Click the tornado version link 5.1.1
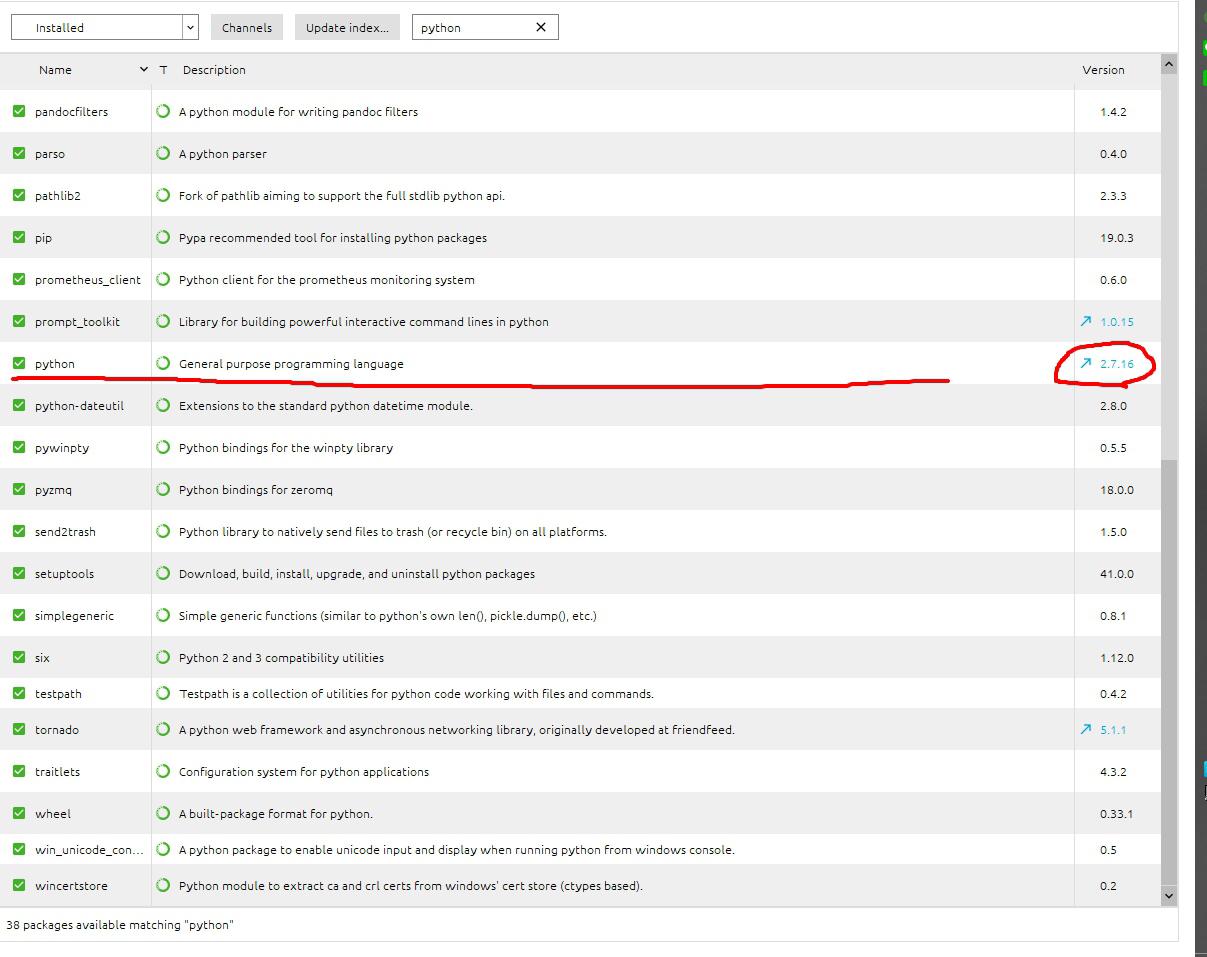Viewport: 1207px width, 957px height. (1113, 730)
